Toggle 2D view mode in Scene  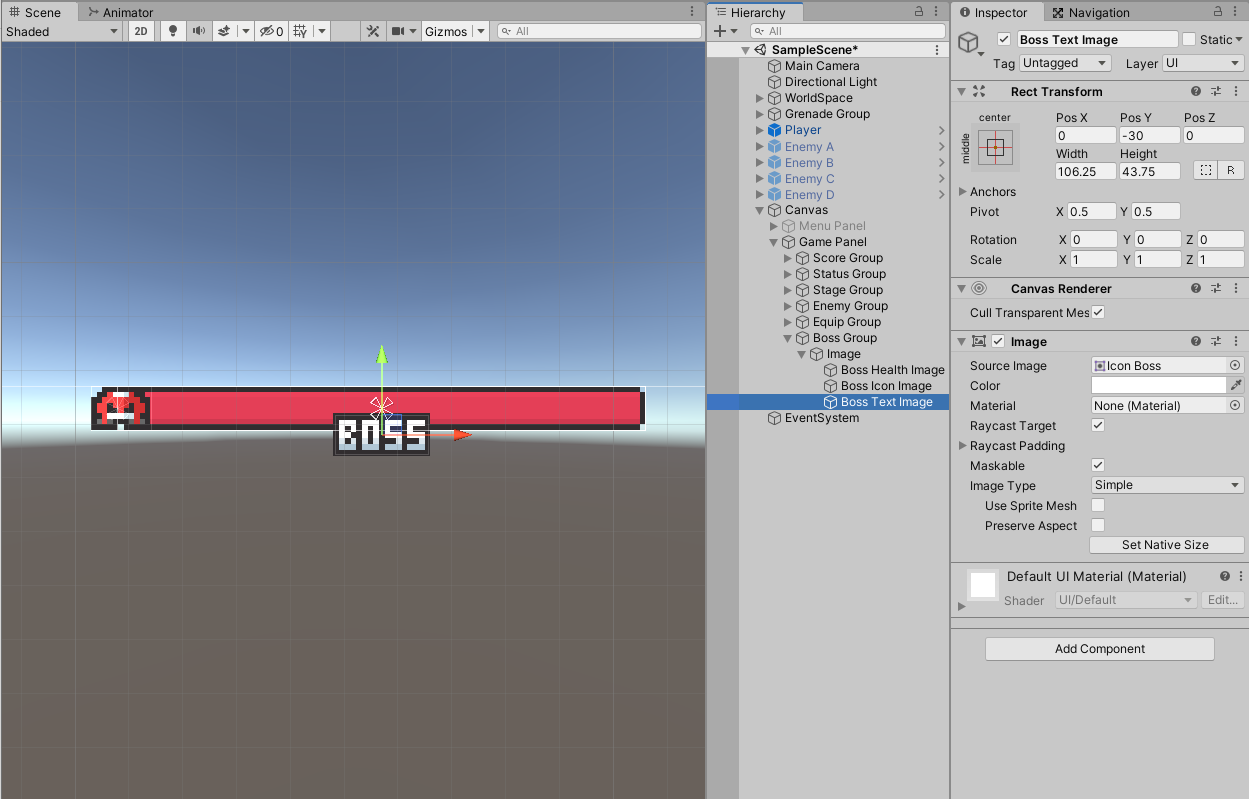(142, 31)
